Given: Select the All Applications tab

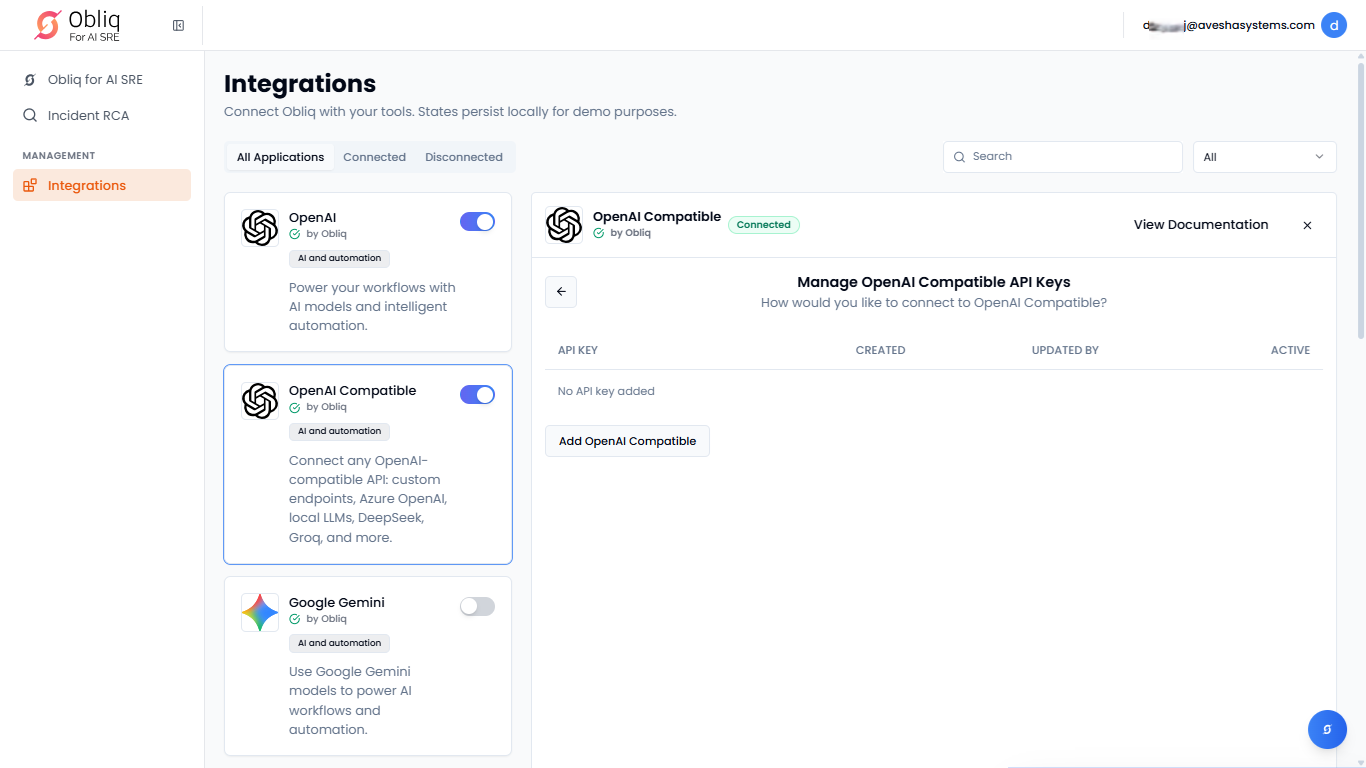Looking at the screenshot, I should (280, 157).
